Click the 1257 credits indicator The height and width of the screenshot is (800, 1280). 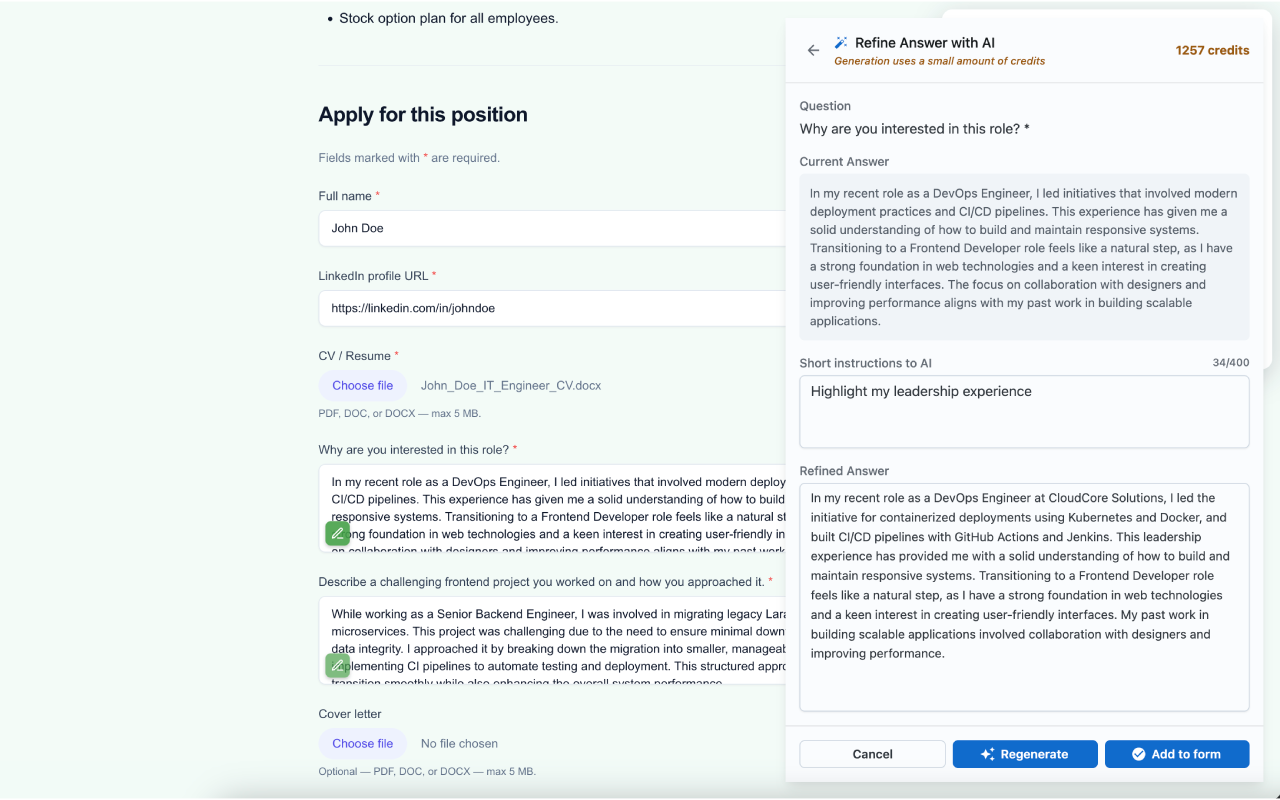click(x=1212, y=49)
